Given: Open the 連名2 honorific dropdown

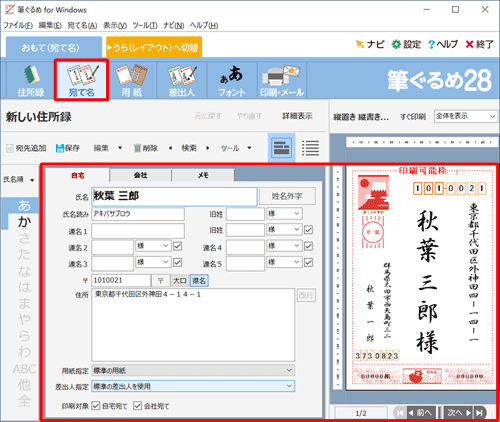Looking at the screenshot, I should 153,246.
